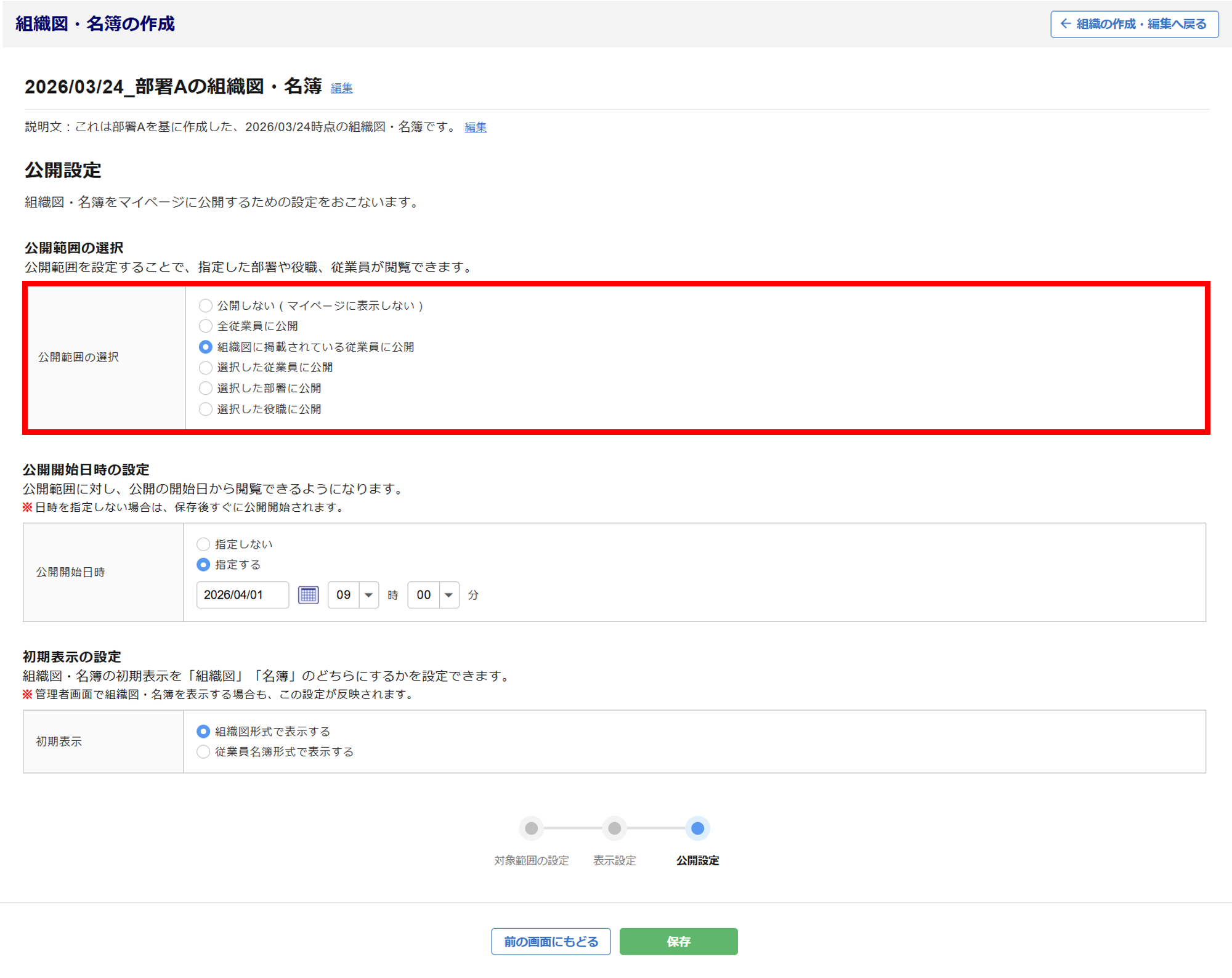The image size is (1232, 978).
Task: Choose 選択した従業員に公開 option
Action: (206, 368)
